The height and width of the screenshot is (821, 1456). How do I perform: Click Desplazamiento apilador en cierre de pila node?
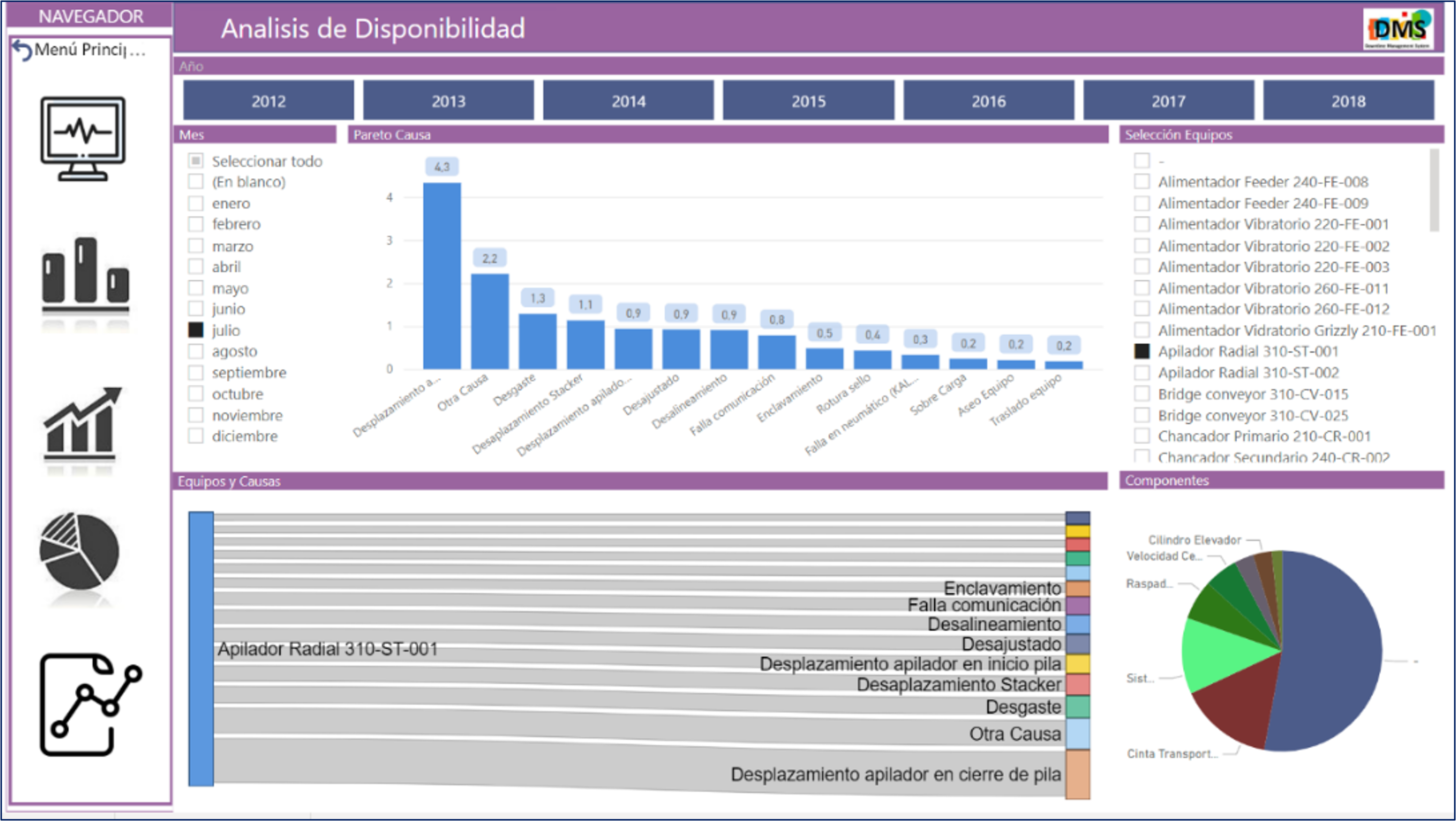(1077, 774)
